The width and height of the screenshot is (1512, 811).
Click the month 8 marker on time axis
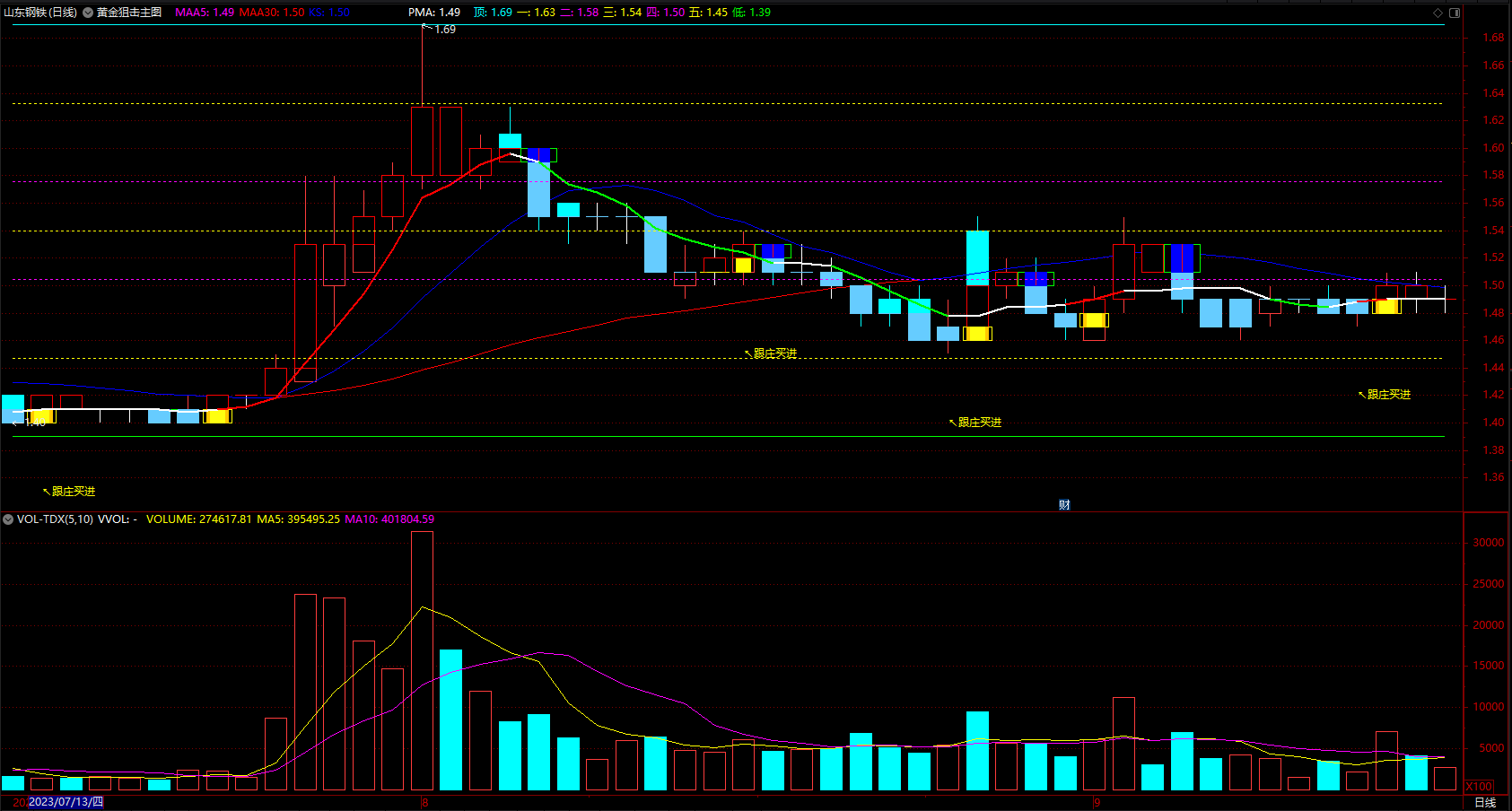pos(424,802)
